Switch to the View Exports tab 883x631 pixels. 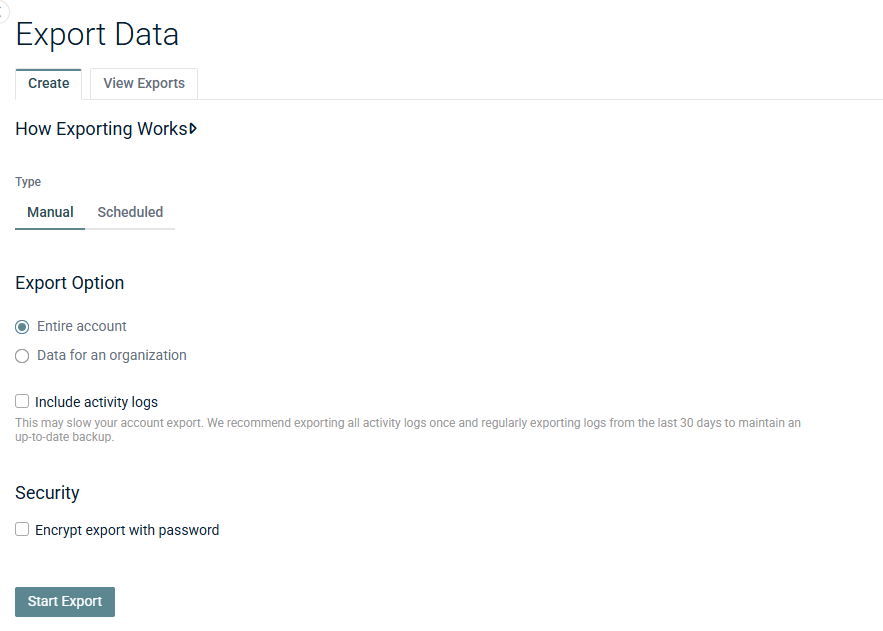[144, 83]
